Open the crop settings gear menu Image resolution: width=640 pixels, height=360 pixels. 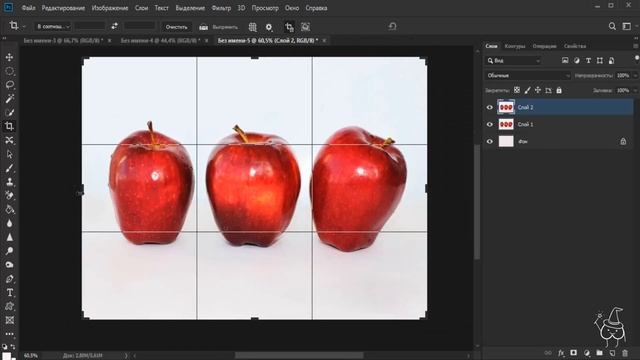pos(269,27)
